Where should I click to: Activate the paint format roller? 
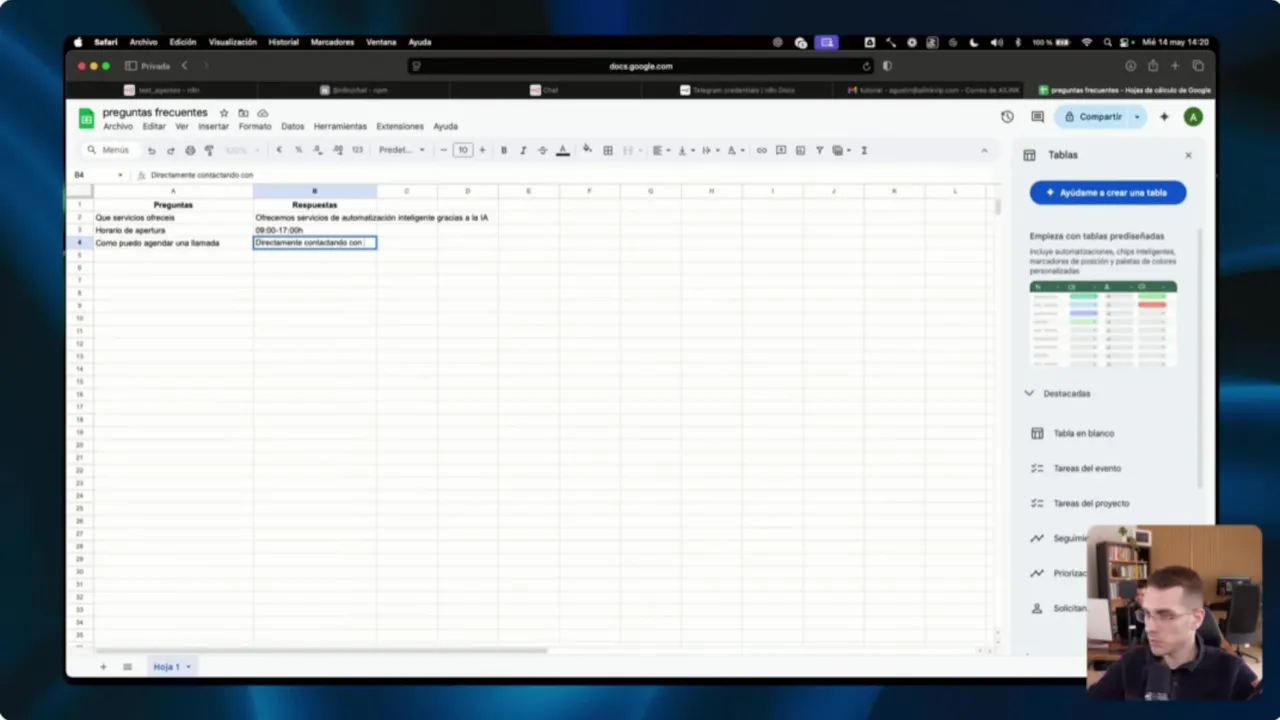pos(209,150)
